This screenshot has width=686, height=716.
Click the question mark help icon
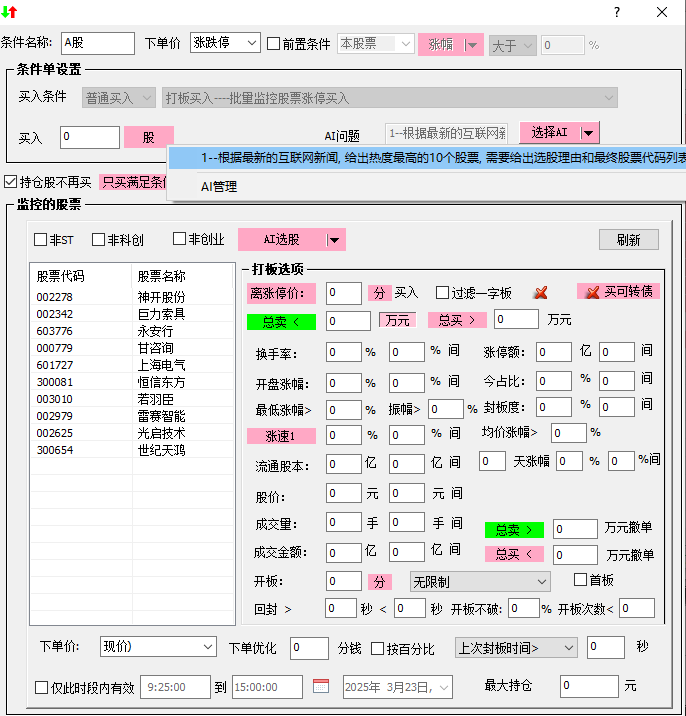617,13
